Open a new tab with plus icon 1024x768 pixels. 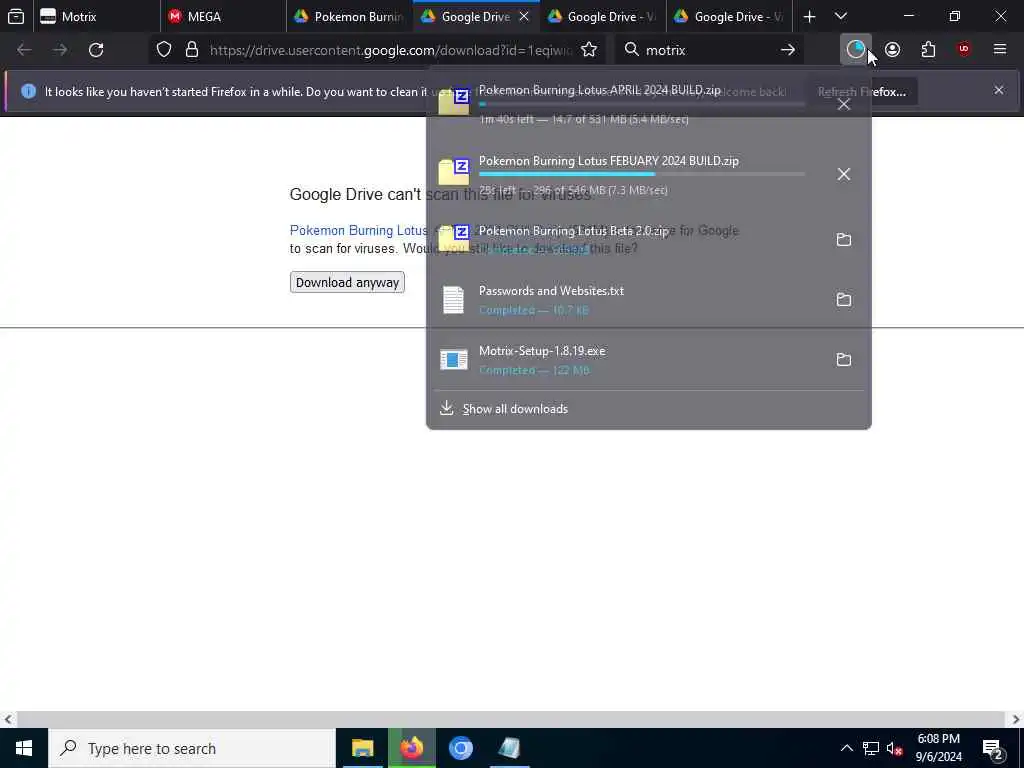point(809,17)
